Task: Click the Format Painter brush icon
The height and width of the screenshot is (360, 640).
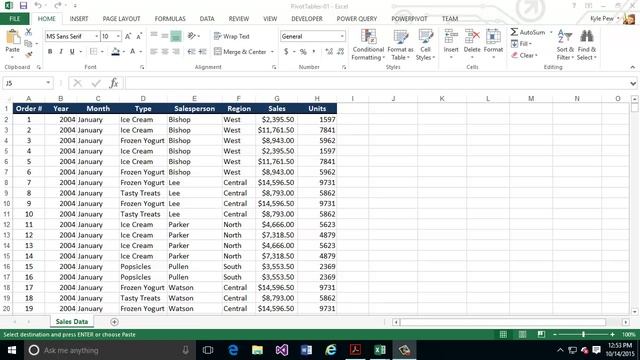Action: pos(28,54)
